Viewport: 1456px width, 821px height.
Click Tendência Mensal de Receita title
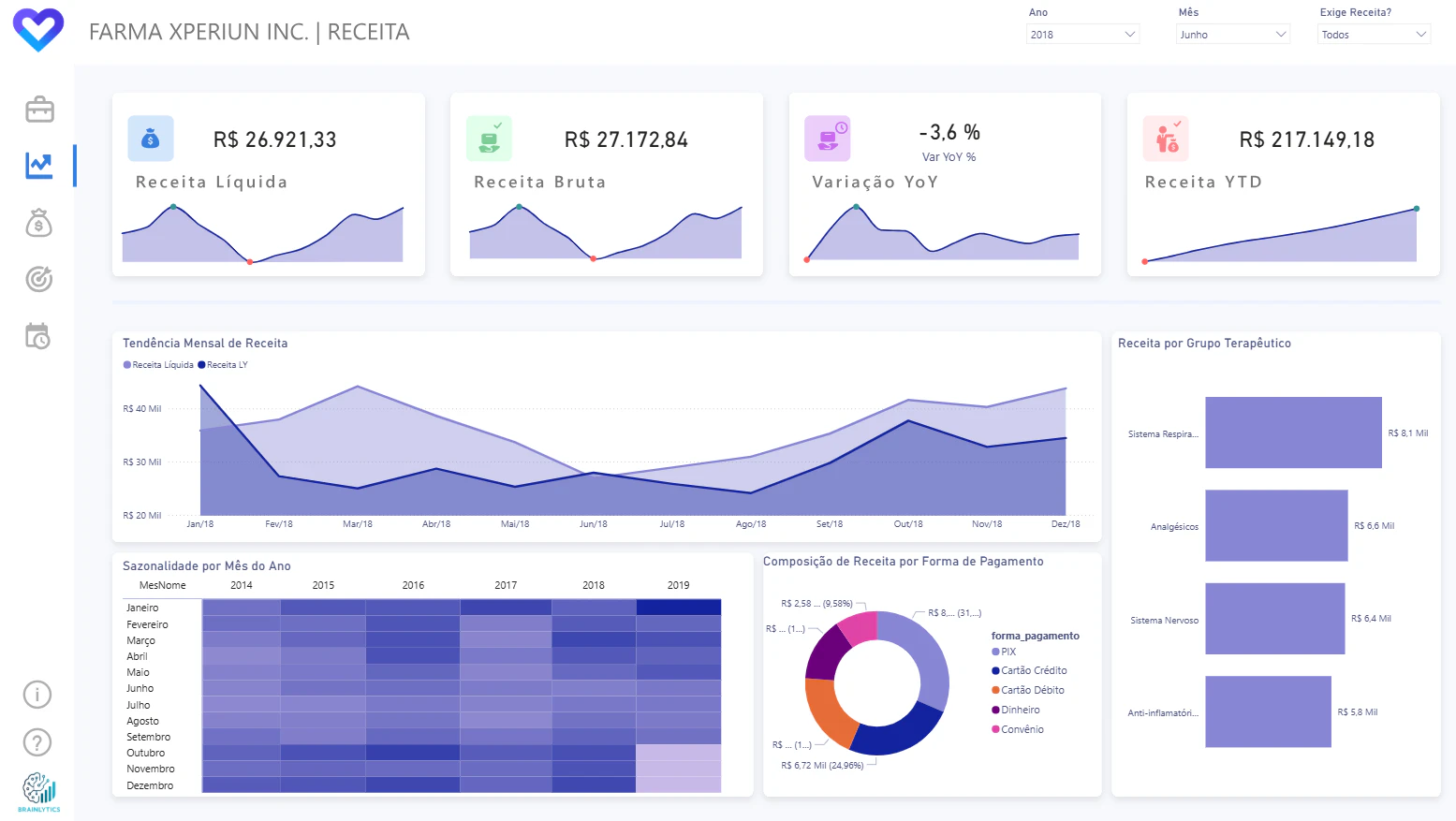[x=205, y=344]
